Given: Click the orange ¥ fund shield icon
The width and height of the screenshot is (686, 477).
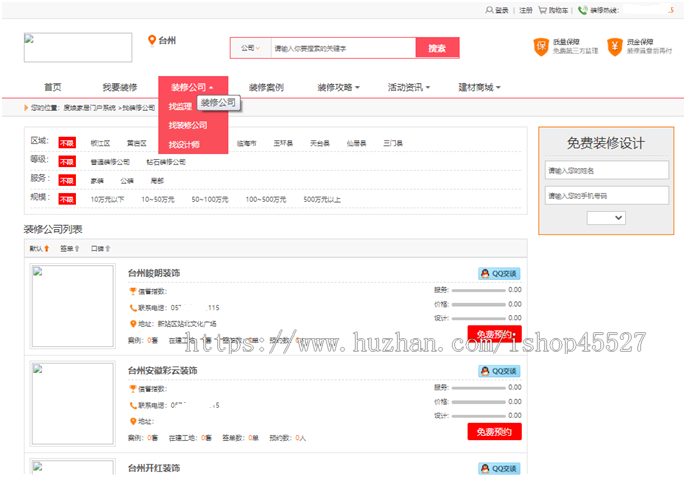Looking at the screenshot, I should pyautogui.click(x=615, y=46).
